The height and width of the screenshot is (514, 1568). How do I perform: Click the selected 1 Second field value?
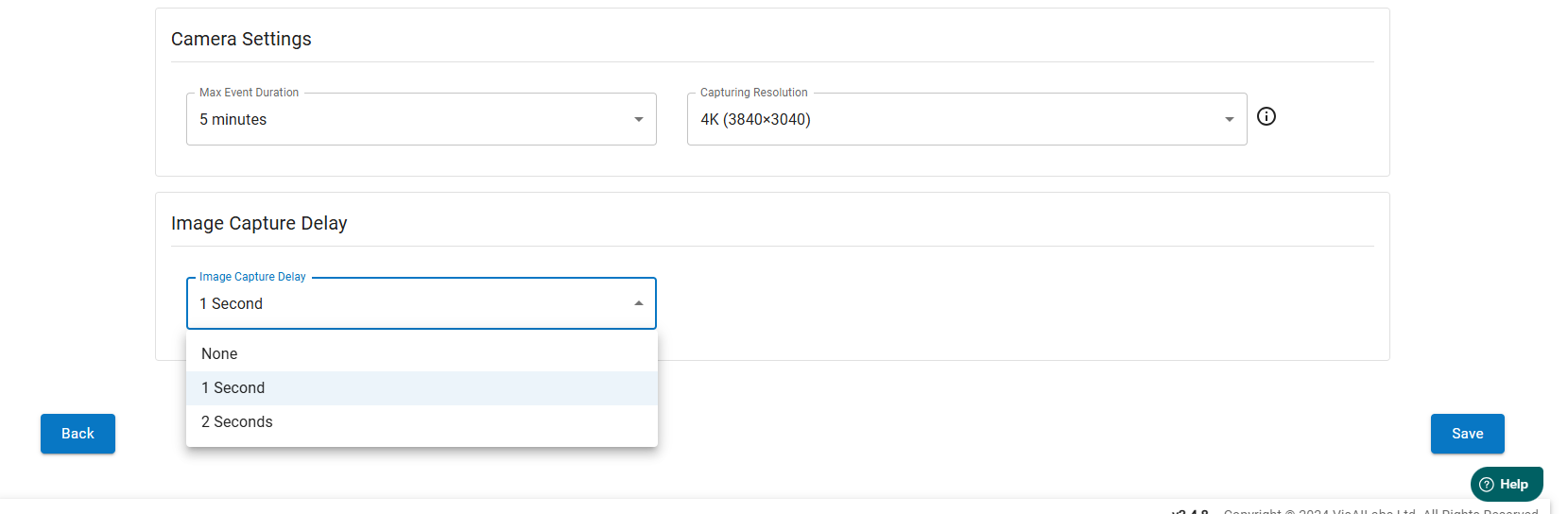[232, 304]
